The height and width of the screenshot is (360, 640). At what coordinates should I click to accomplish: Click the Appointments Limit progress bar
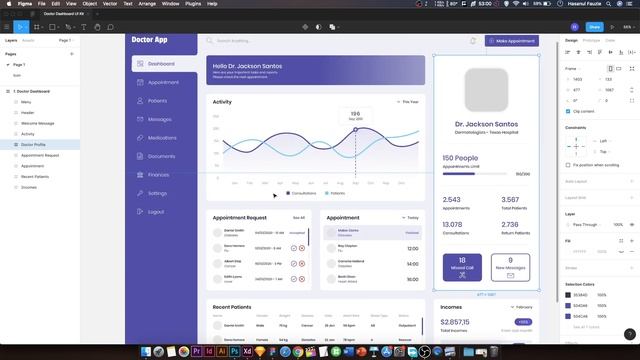[x=475, y=174]
